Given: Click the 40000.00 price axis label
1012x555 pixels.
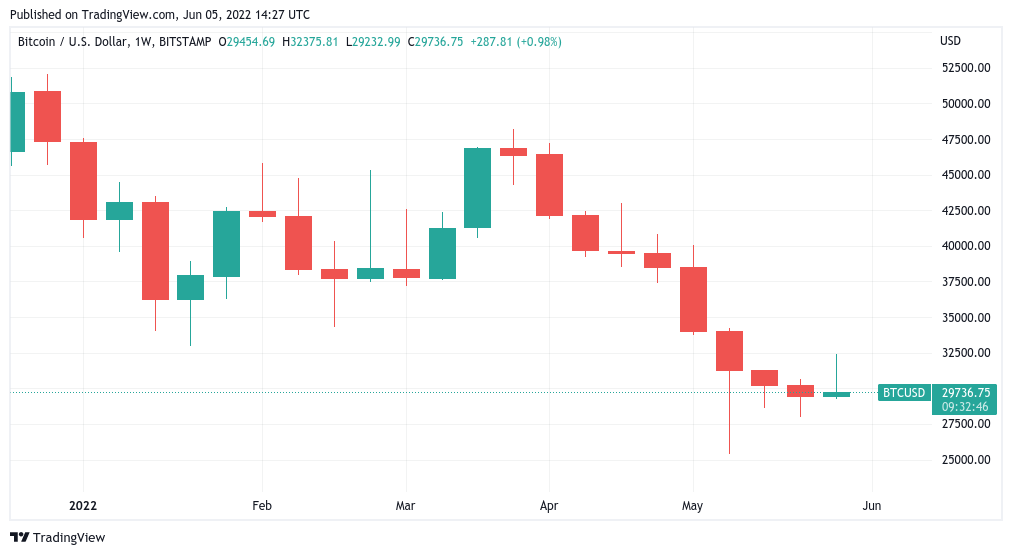Looking at the screenshot, I should tap(965, 246).
